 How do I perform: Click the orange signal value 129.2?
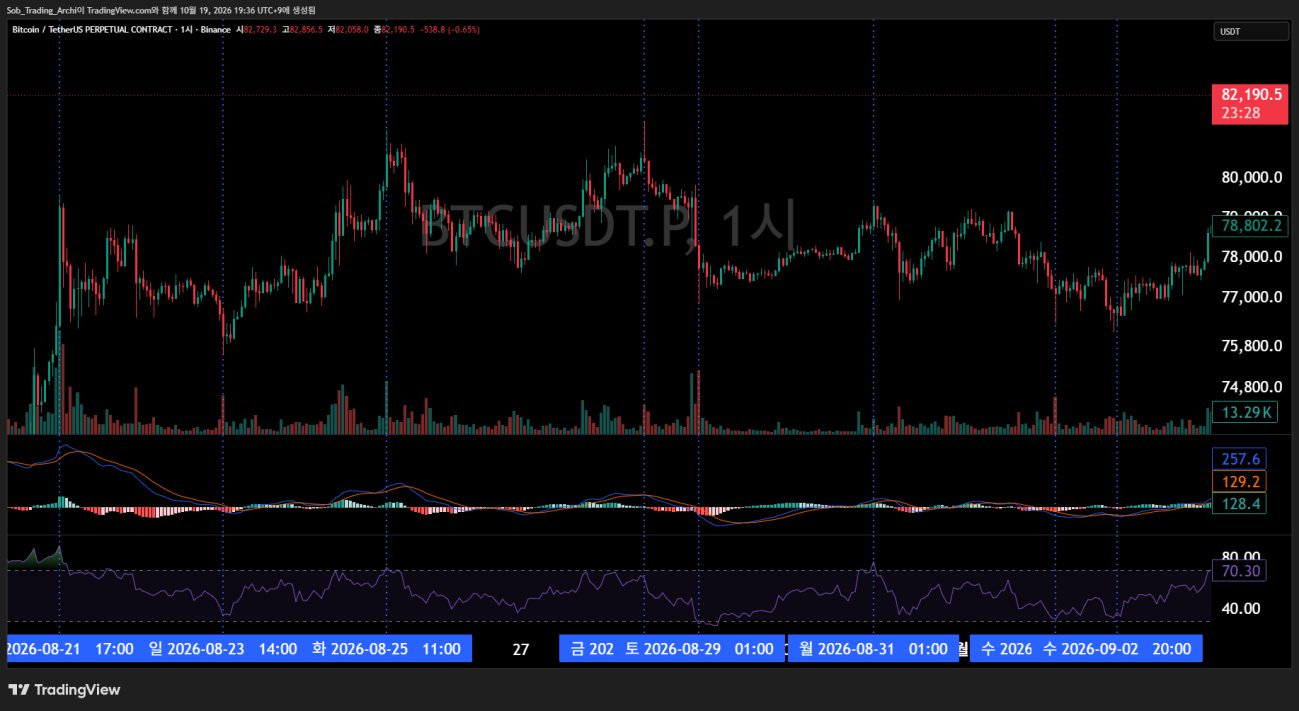[1239, 482]
